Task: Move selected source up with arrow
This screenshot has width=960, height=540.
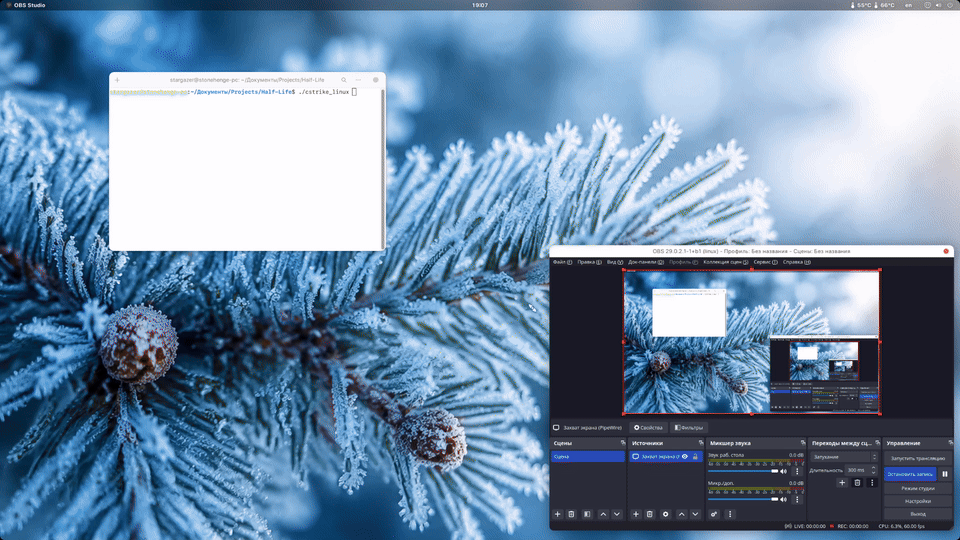Action: point(681,514)
